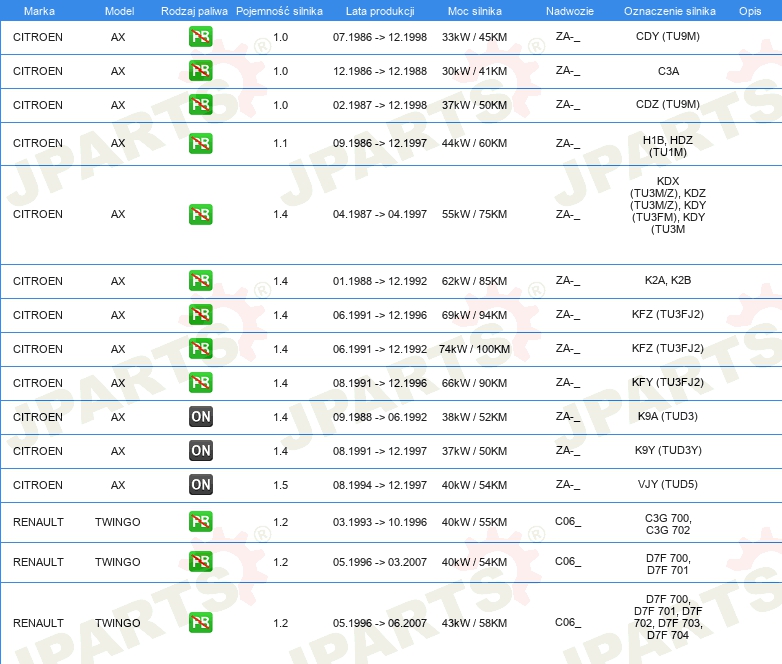Click power value 66kW / 90KM

point(474,383)
